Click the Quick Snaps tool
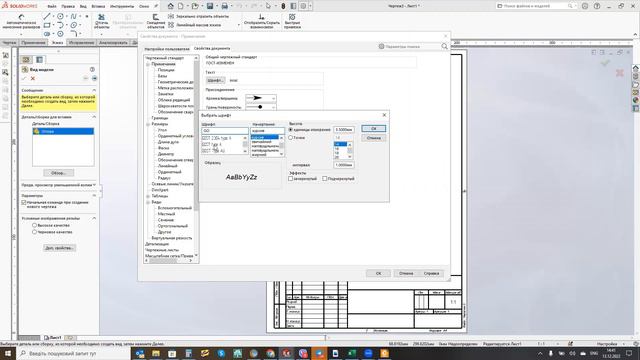640x360 pixels. coord(292,20)
